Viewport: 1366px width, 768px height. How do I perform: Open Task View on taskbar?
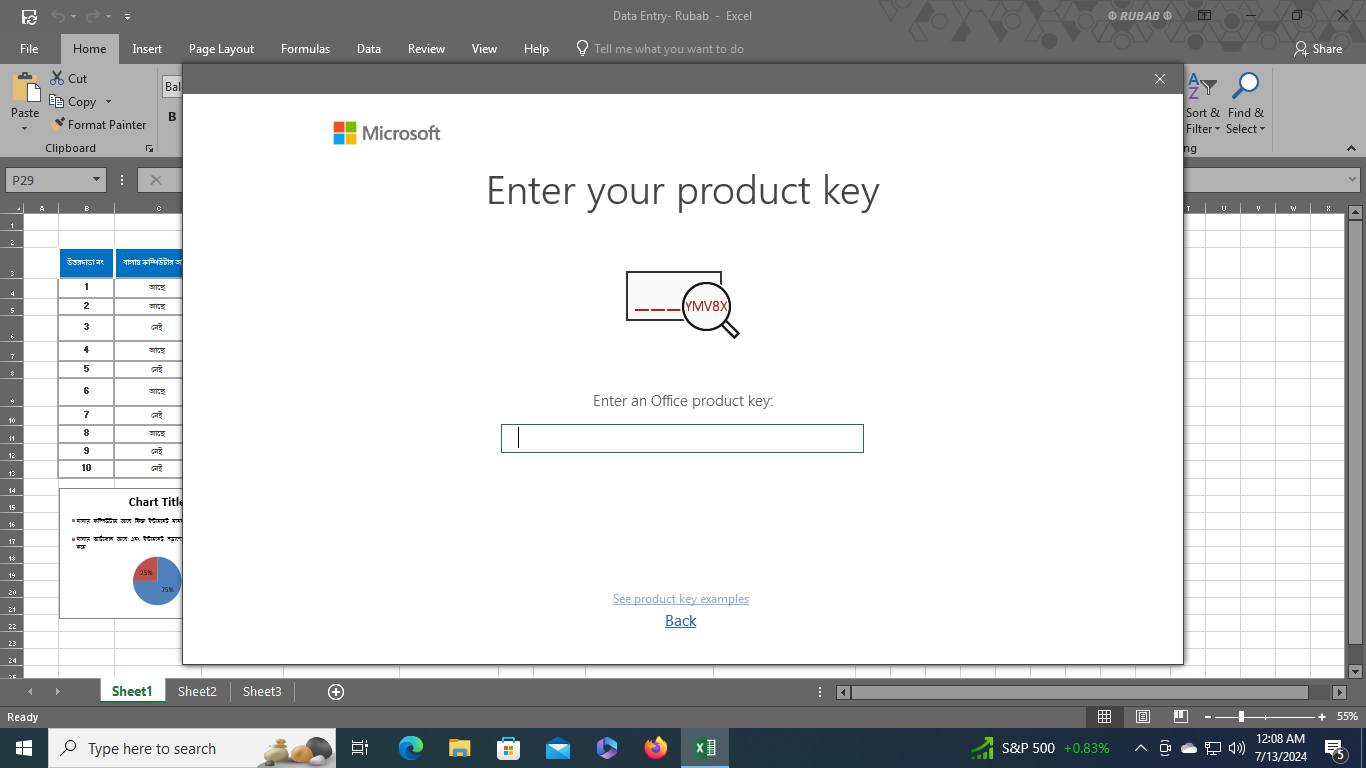(x=360, y=748)
